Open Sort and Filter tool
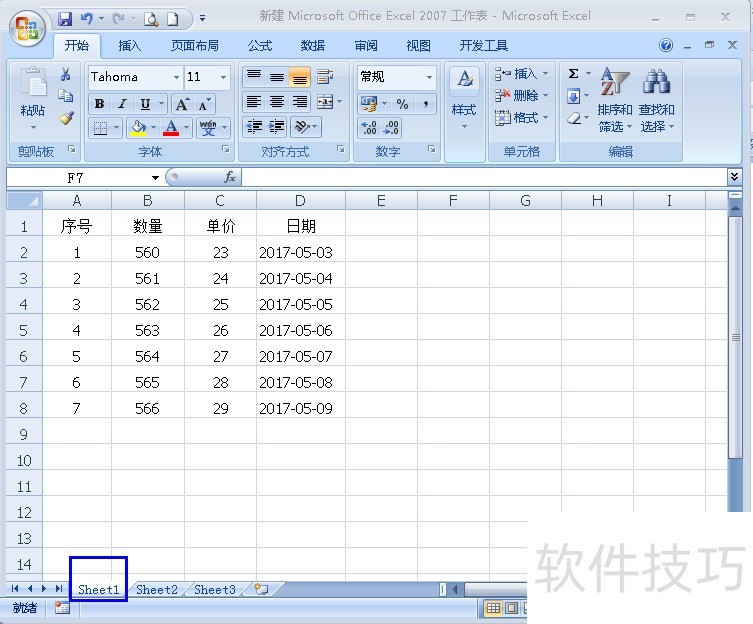The image size is (753, 624). [614, 100]
